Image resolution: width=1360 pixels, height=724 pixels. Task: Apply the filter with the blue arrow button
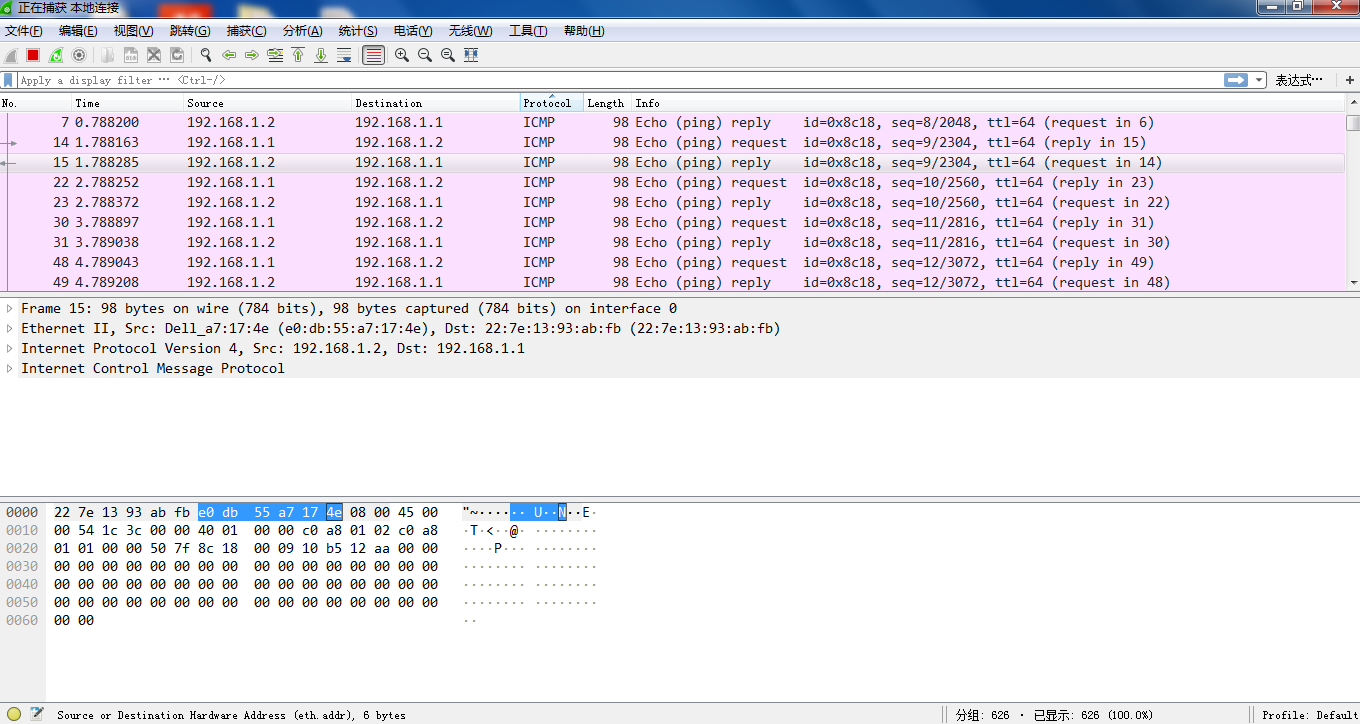click(1237, 80)
